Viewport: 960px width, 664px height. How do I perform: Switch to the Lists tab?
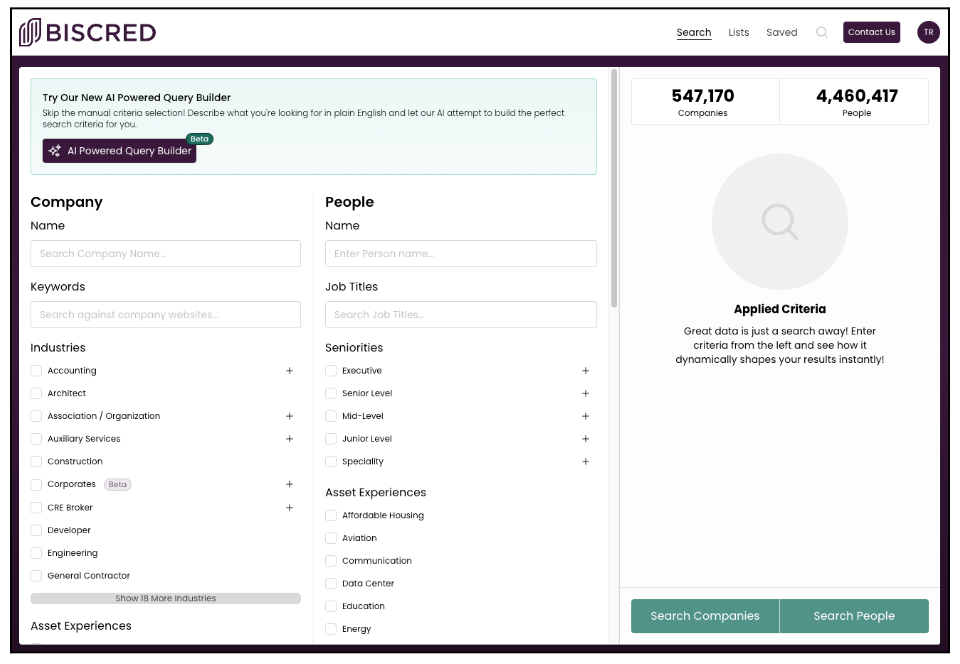pyautogui.click(x=739, y=32)
